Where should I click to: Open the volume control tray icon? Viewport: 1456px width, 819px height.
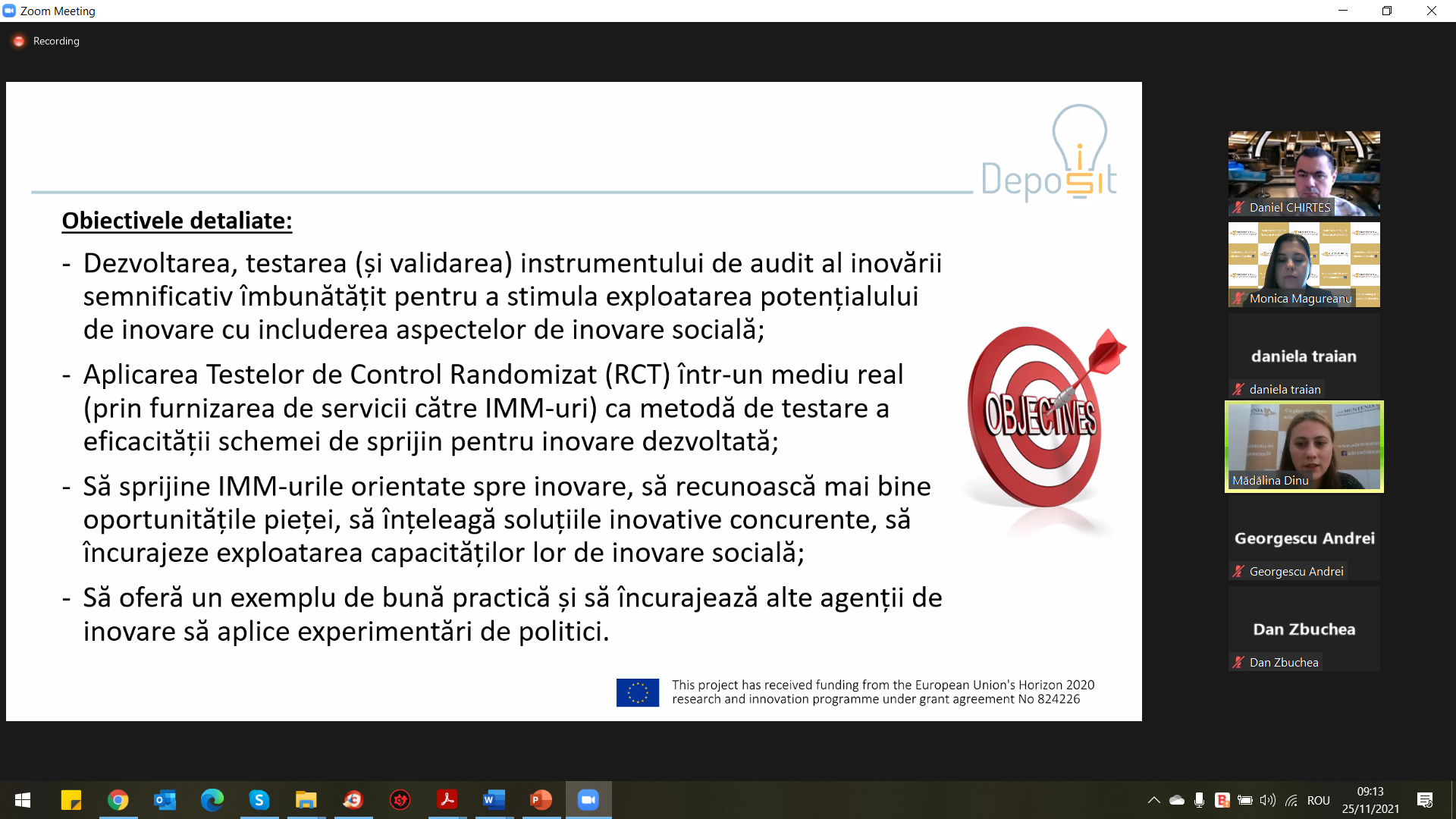[x=1268, y=800]
